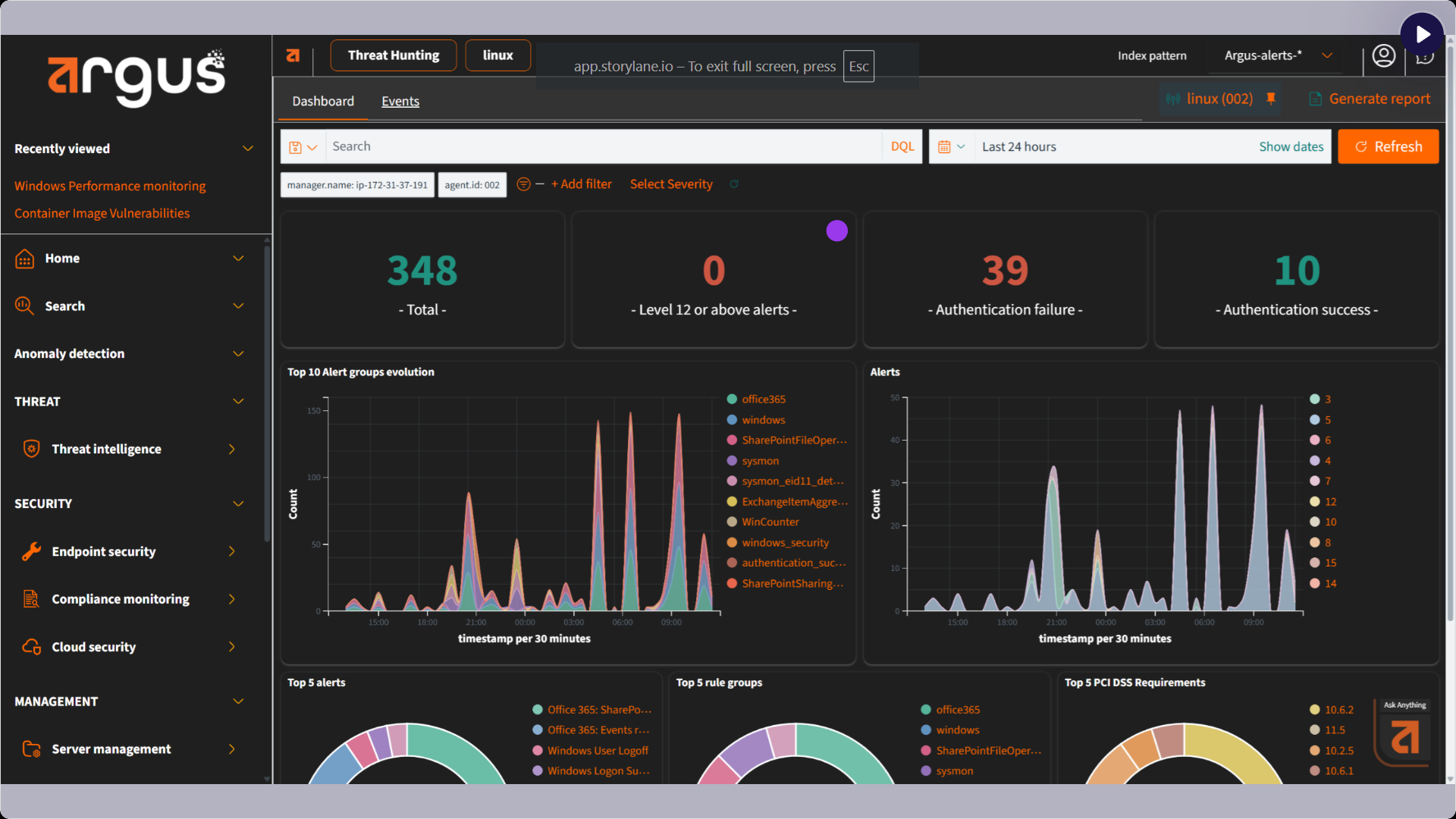Switch to the Events tab
Image resolution: width=1456 pixels, height=819 pixels.
[400, 102]
